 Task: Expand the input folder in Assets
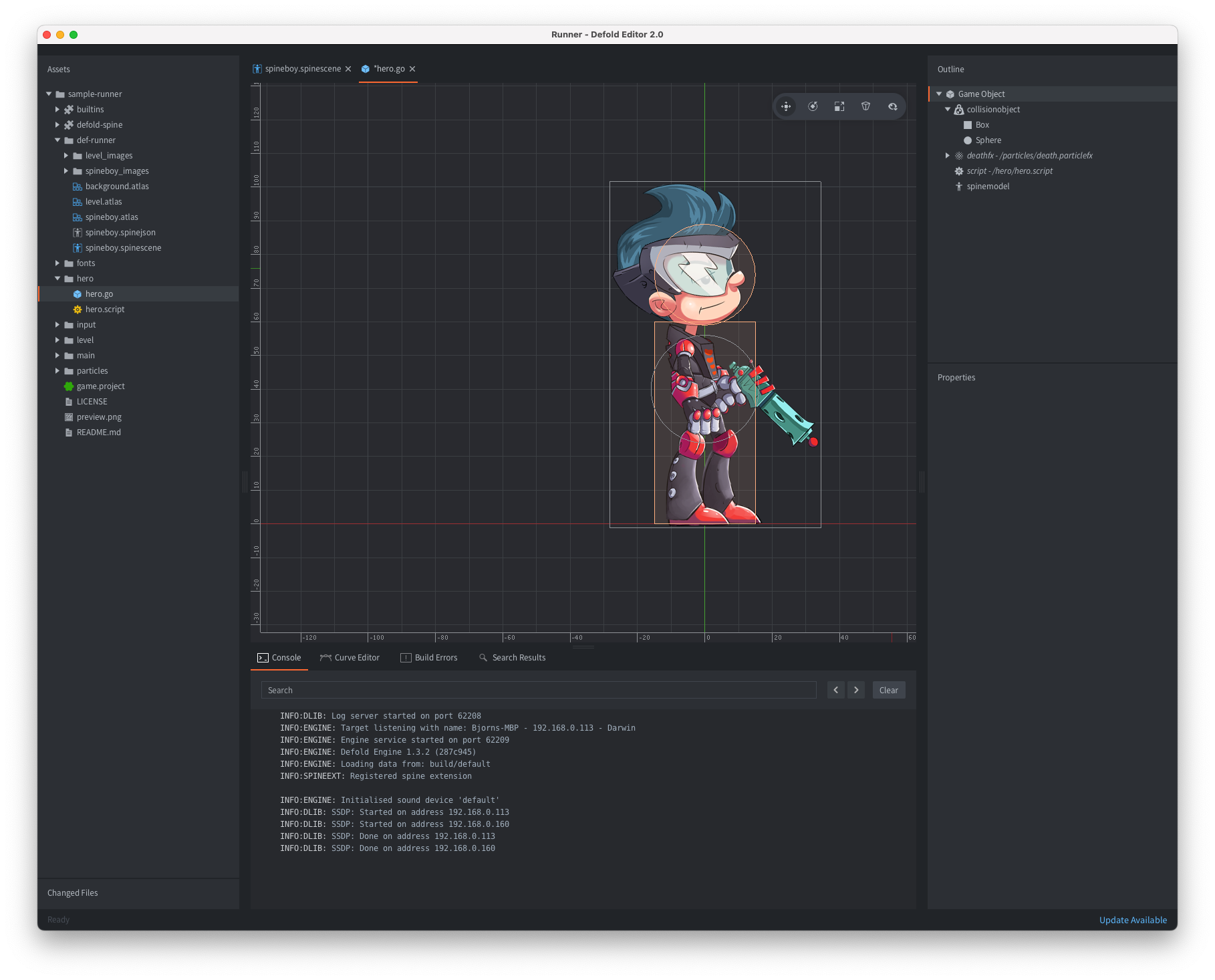57,324
